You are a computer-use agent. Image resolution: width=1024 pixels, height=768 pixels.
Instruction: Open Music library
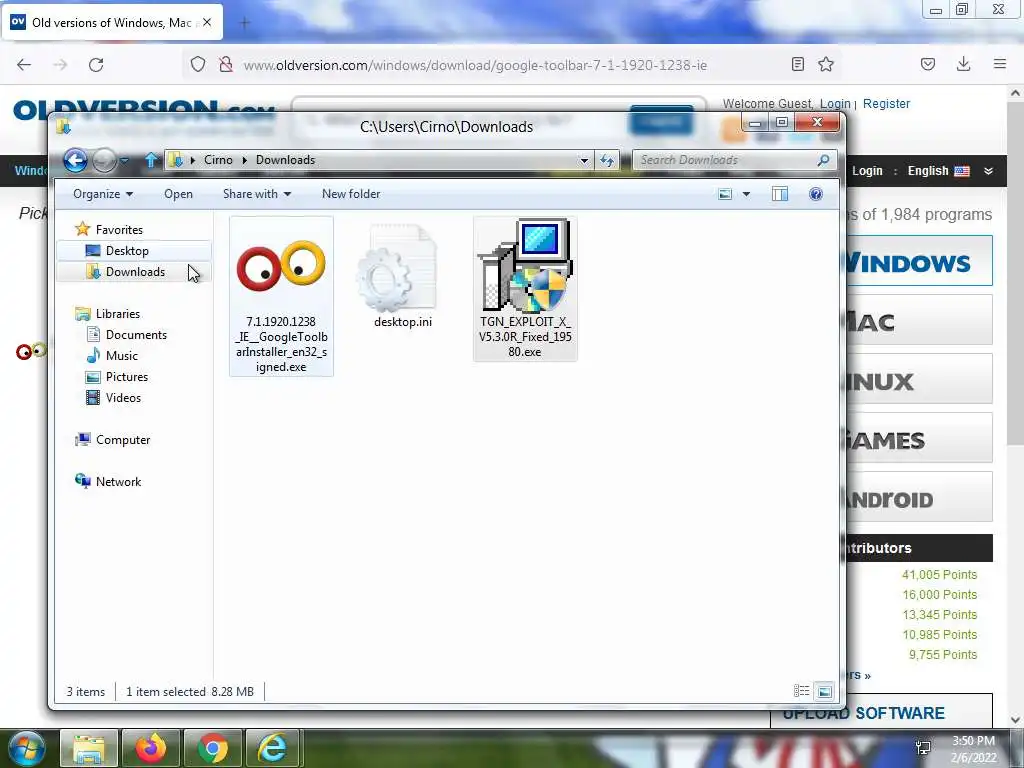click(x=121, y=355)
